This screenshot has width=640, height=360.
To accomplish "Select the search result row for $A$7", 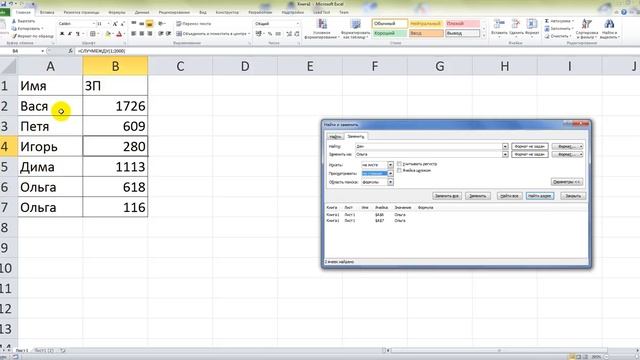I will tap(456, 220).
